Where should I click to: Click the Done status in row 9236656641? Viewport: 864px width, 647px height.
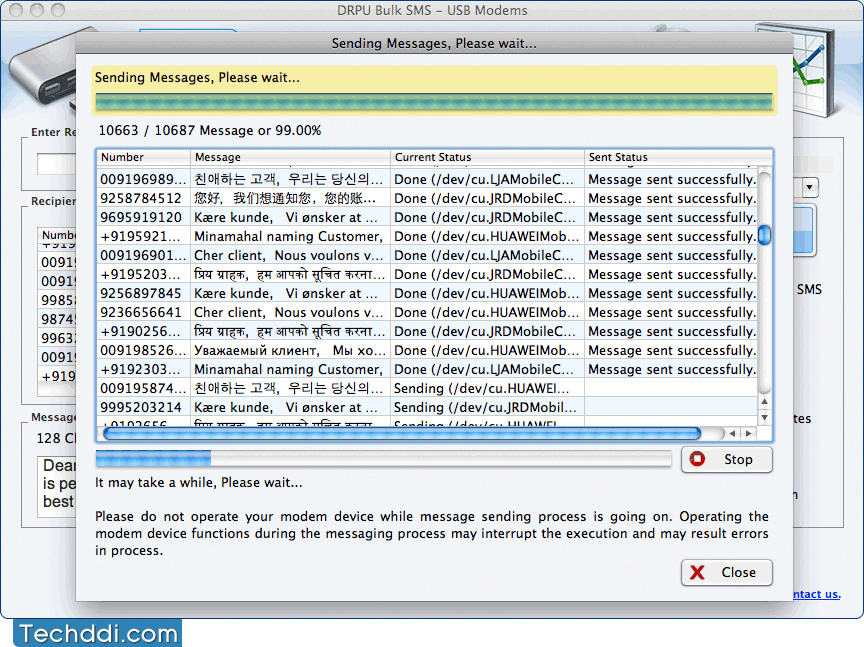487,312
